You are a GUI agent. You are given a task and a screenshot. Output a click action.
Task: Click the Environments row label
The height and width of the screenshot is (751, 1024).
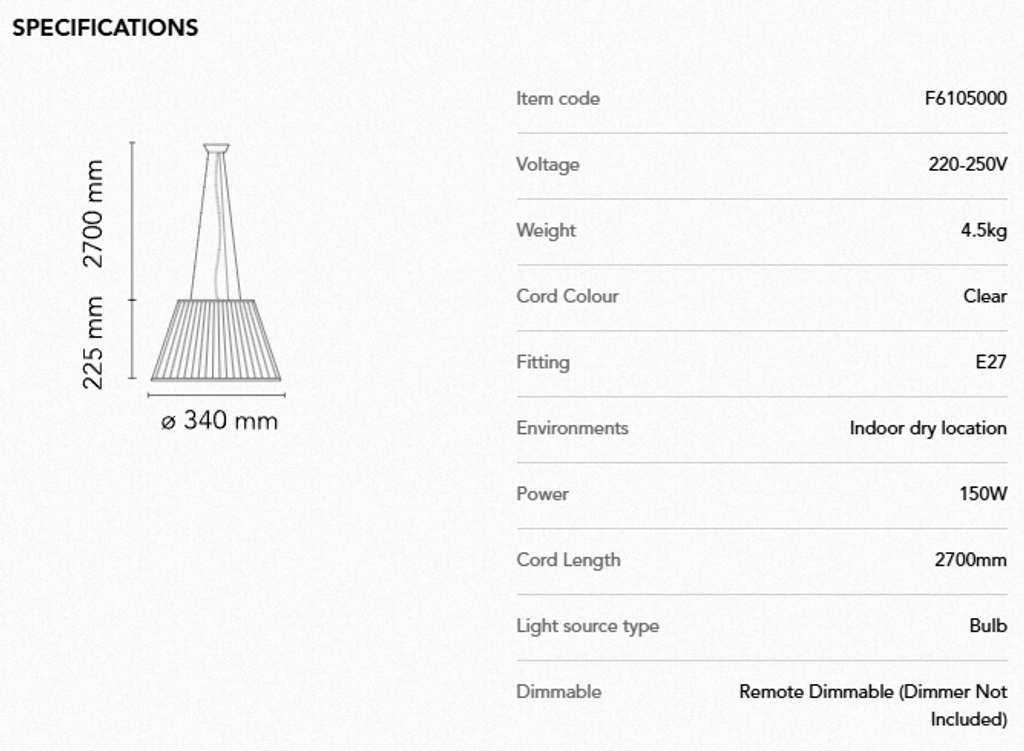coord(572,428)
